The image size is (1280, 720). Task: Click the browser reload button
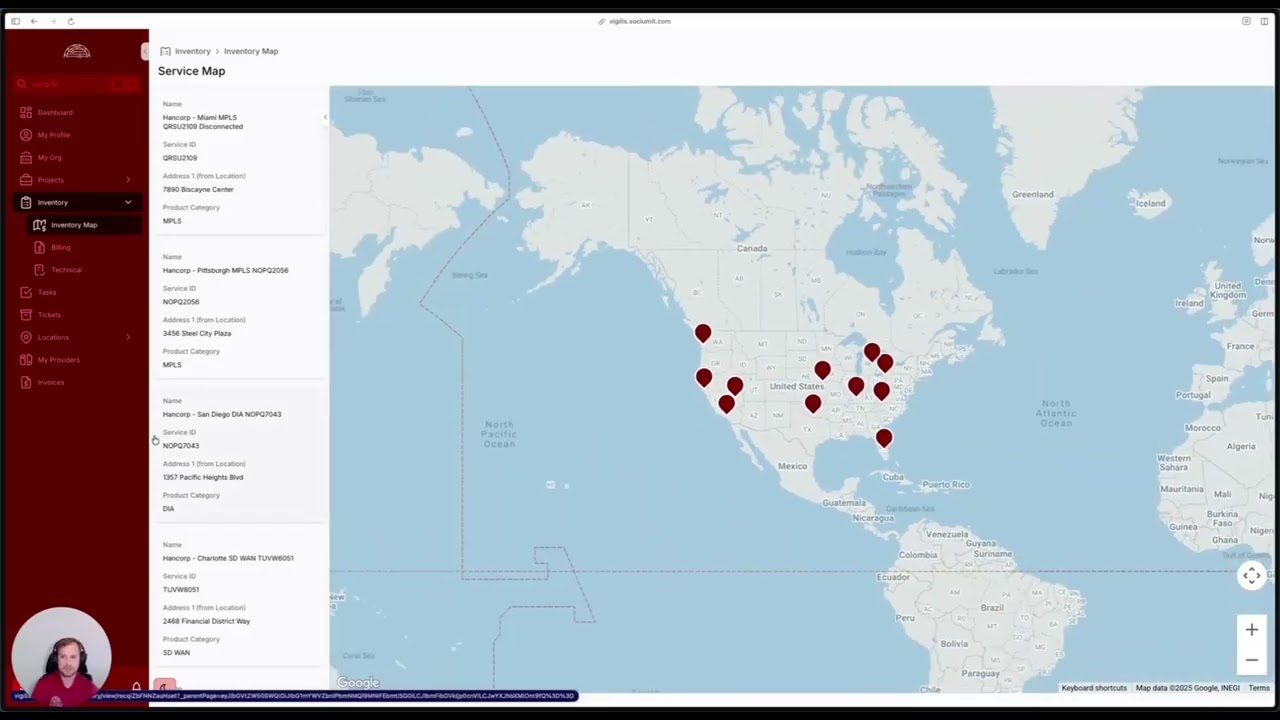tap(70, 21)
